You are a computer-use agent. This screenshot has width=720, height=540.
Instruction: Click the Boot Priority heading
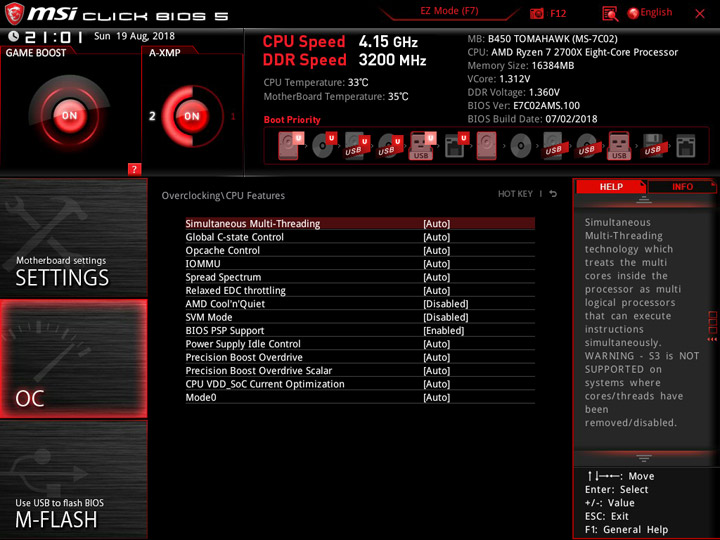[x=292, y=120]
